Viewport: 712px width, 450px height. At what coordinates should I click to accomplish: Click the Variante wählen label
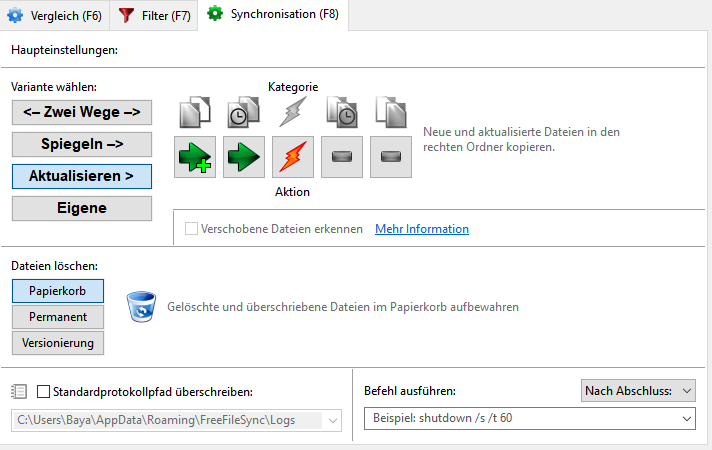[54, 87]
